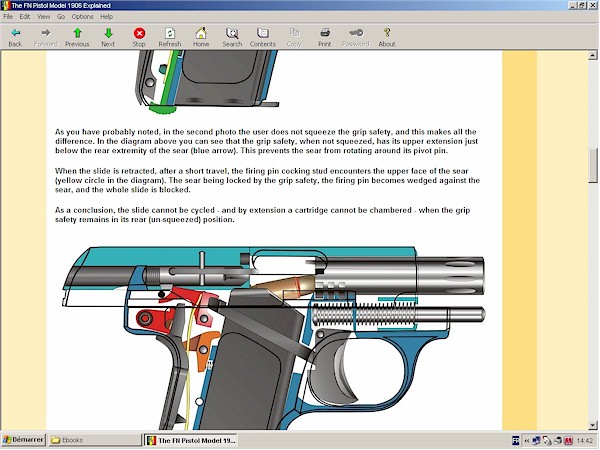The height and width of the screenshot is (450, 600).
Task: Open the Edit menu
Action: 25,17
